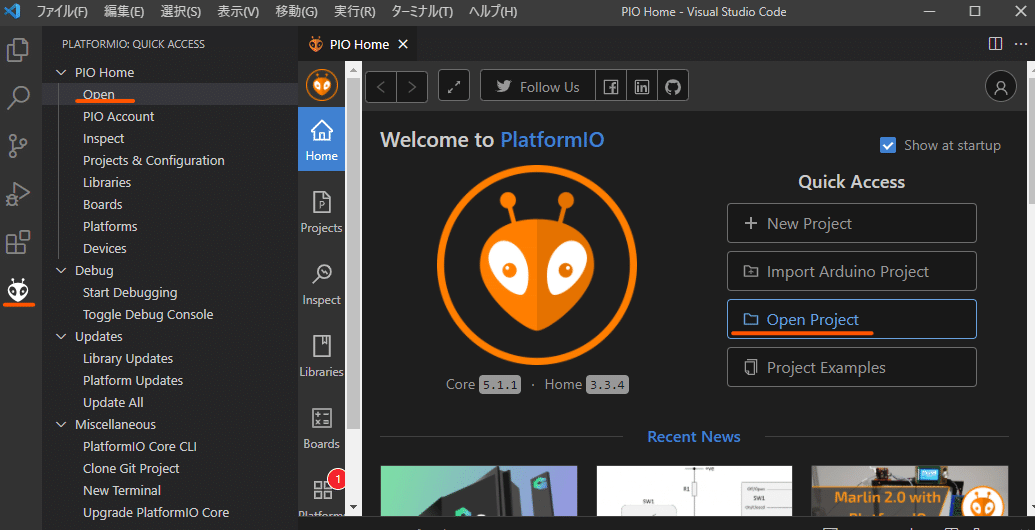The image size is (1035, 530).
Task: Open Inspect in PIO Home sidebar
Action: pos(321,284)
